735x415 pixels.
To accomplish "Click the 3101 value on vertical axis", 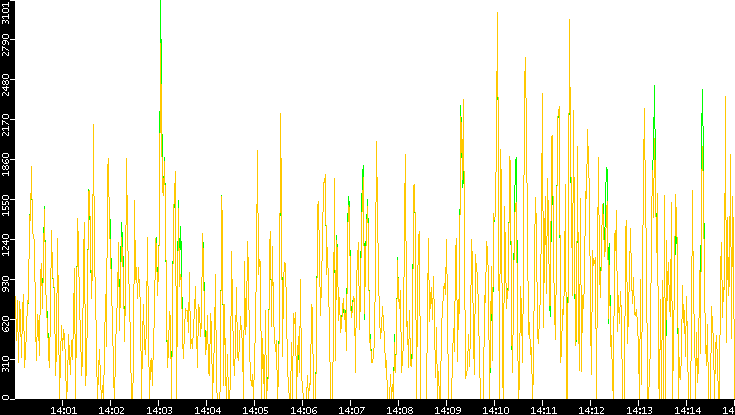I will coord(6,15).
